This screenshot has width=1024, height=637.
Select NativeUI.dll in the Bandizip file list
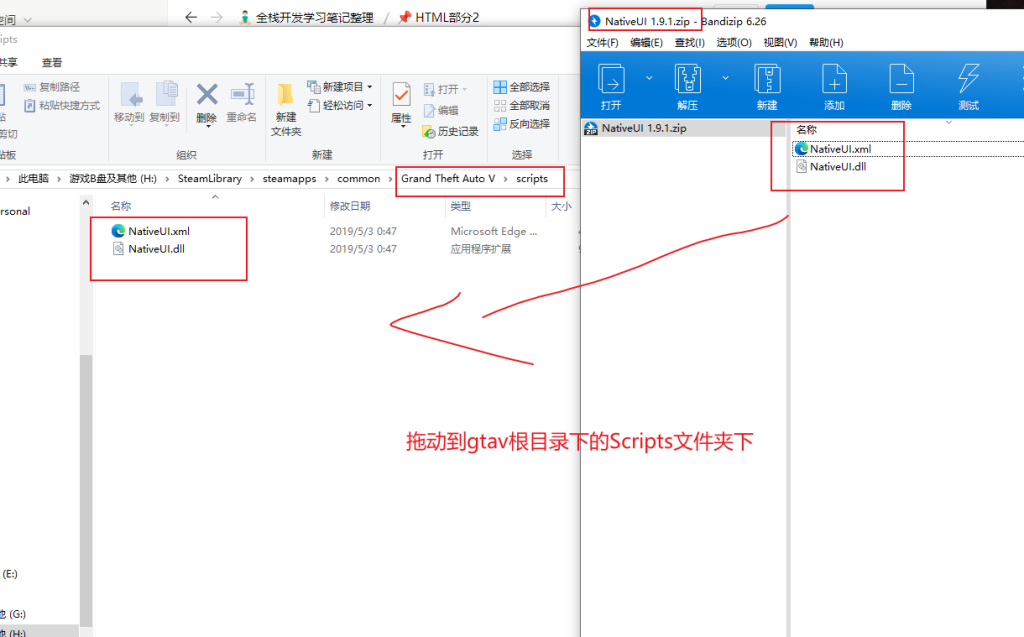pos(838,167)
